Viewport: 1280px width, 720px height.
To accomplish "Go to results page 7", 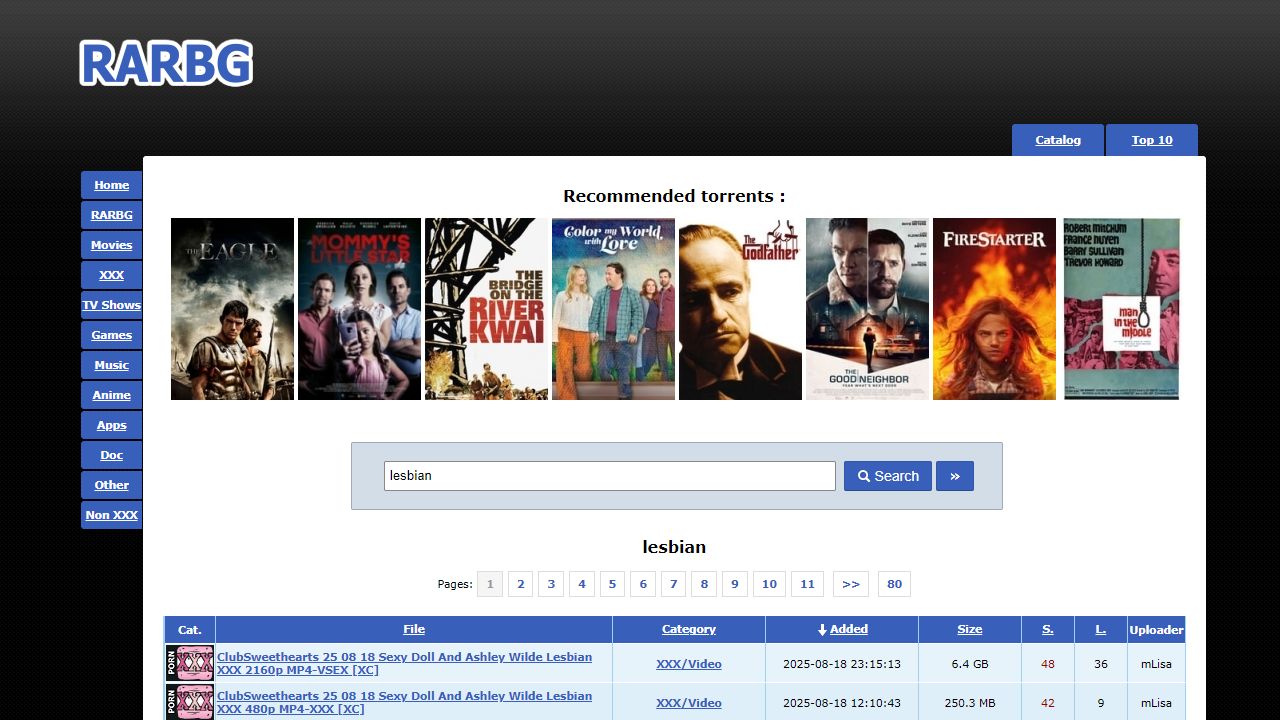I will (x=674, y=584).
